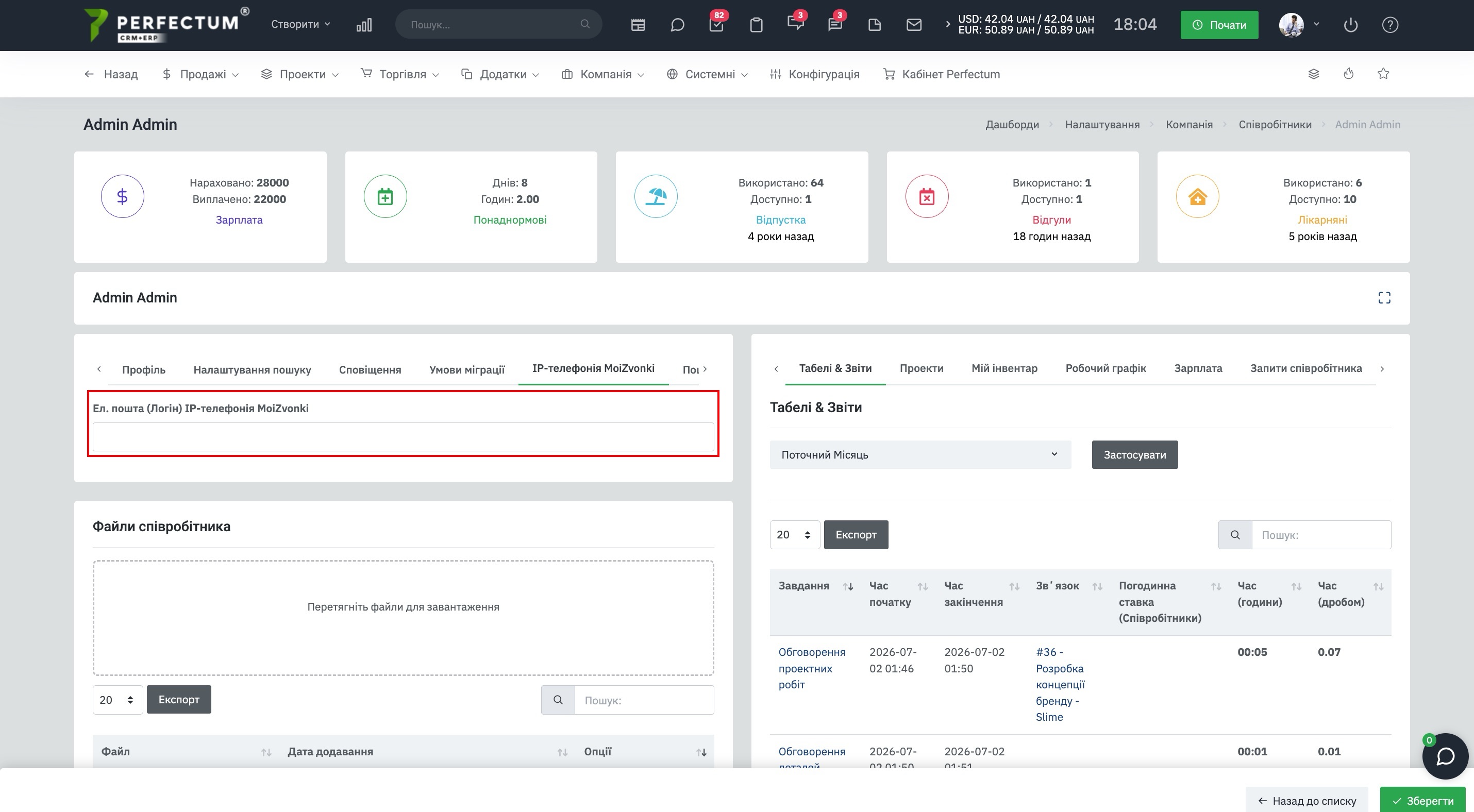
Task: Open the Зарплата link in salary card
Action: [x=239, y=219]
